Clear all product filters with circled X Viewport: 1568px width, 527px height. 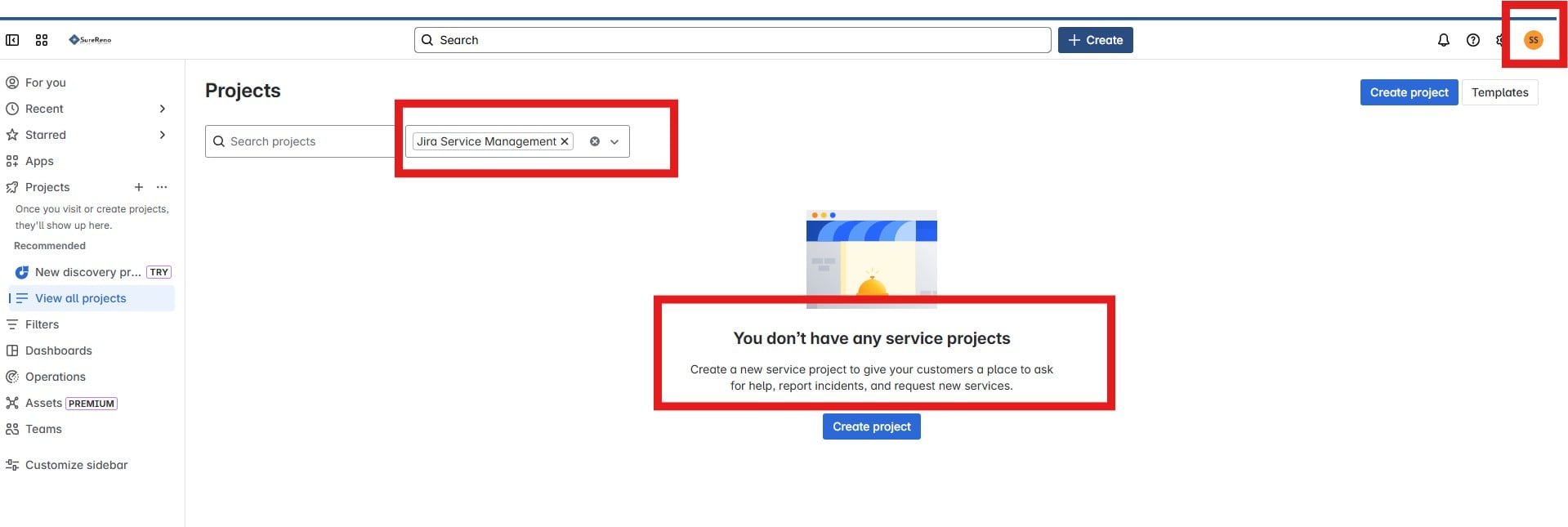coord(595,141)
